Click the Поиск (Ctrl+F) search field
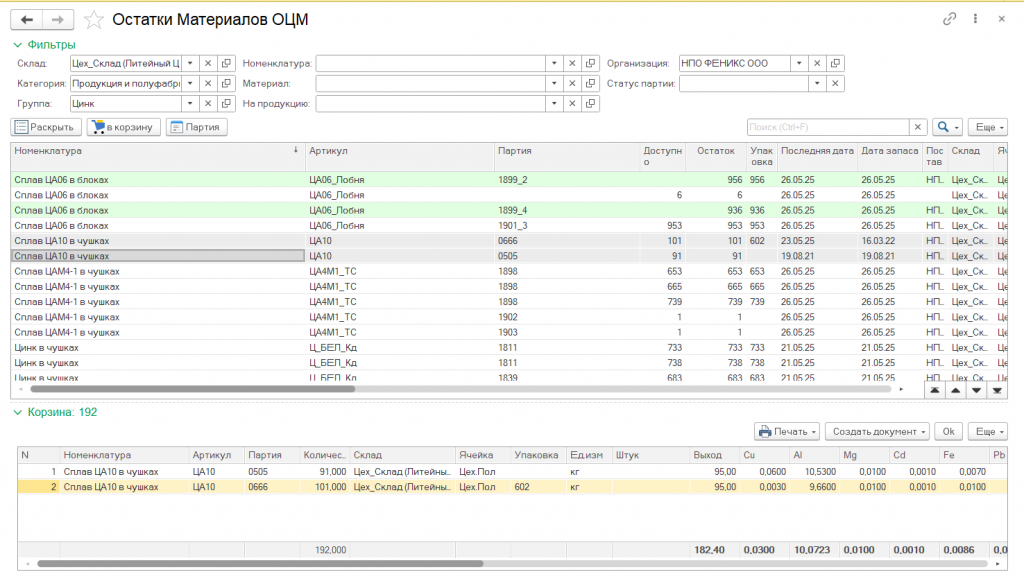This screenshot has width=1024, height=581. 828,127
